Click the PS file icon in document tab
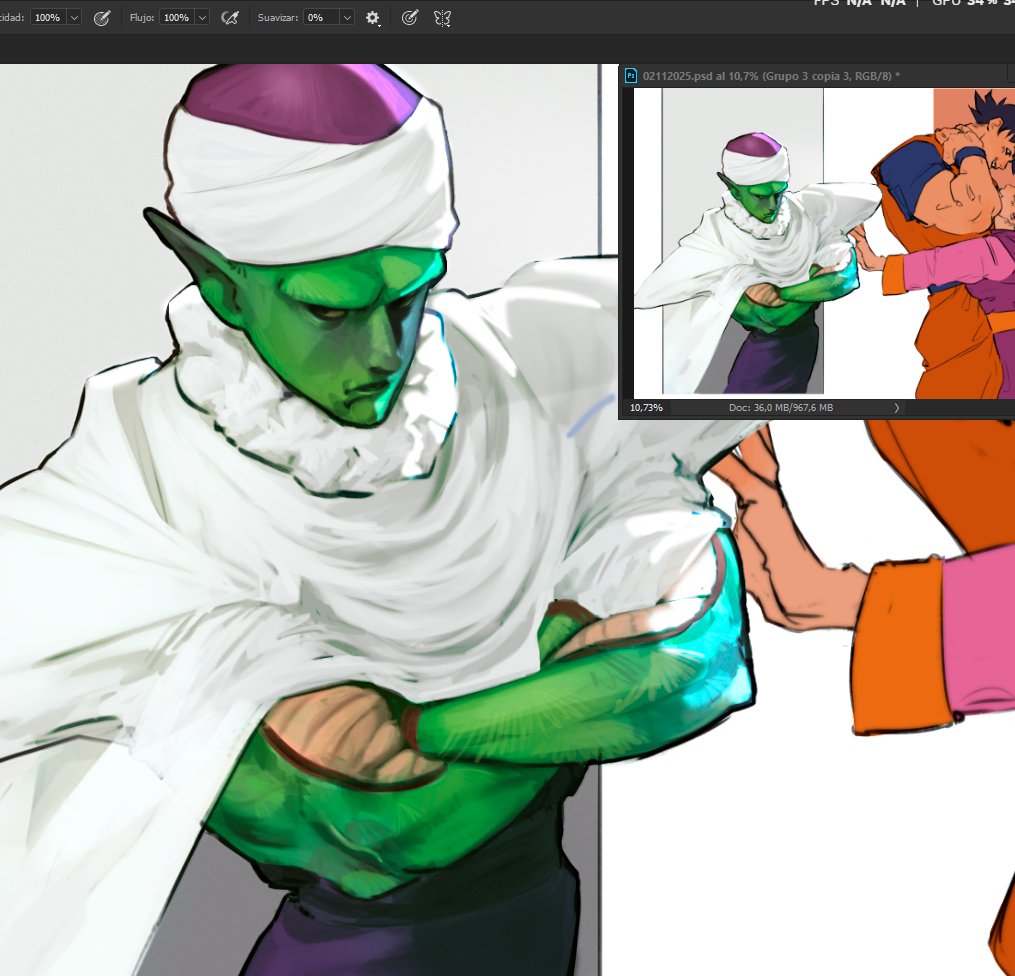Viewport: 1015px width, 976px height. pyautogui.click(x=630, y=76)
